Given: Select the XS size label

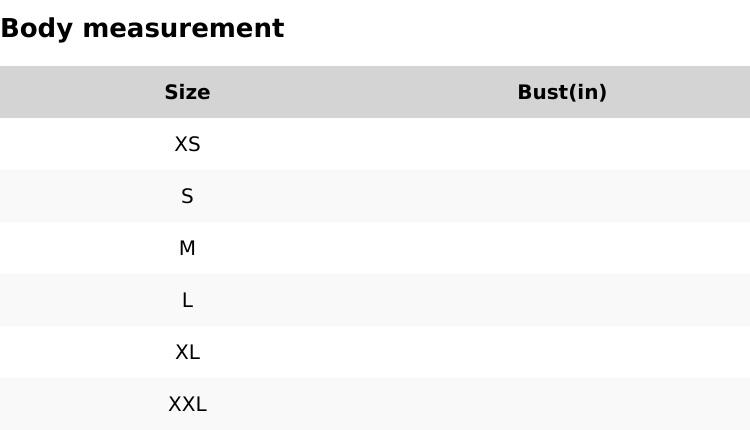Looking at the screenshot, I should [187, 144].
